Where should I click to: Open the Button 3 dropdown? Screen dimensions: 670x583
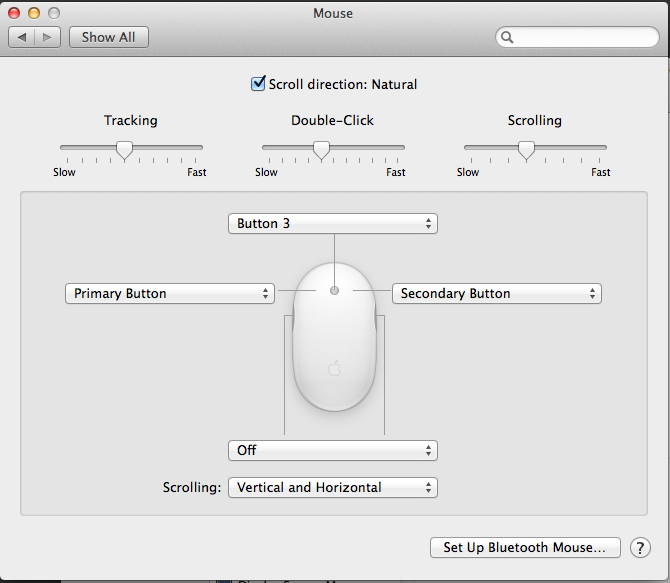pos(333,224)
